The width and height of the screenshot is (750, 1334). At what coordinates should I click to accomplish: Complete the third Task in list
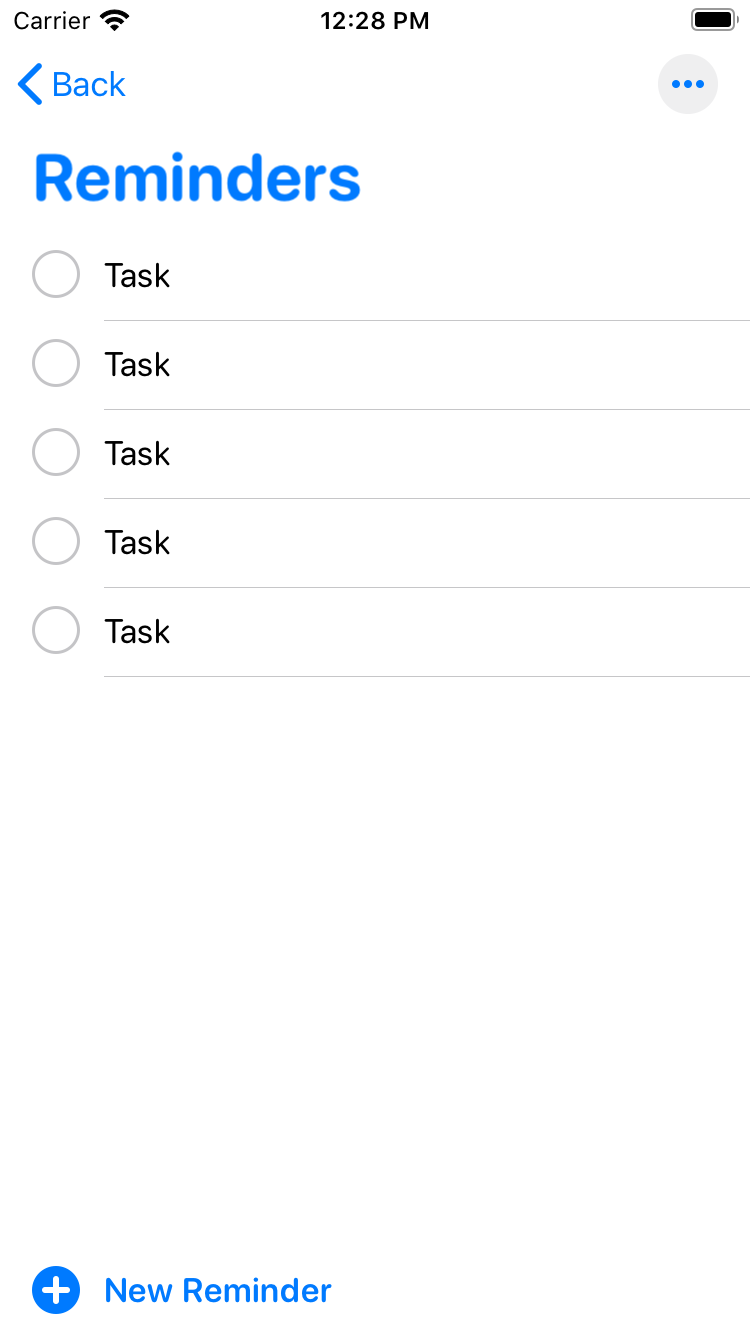tap(56, 452)
